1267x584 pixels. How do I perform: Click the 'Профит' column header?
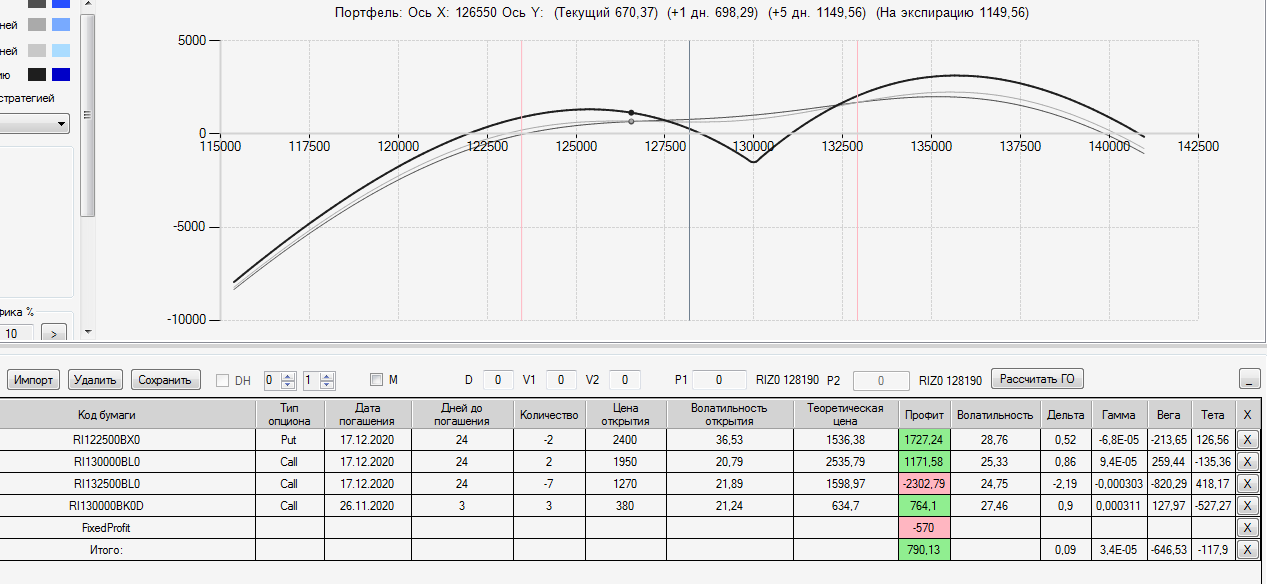(924, 414)
